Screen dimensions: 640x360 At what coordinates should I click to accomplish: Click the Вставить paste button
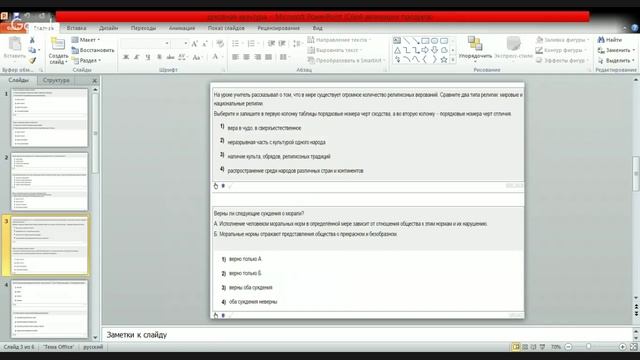pos(15,49)
